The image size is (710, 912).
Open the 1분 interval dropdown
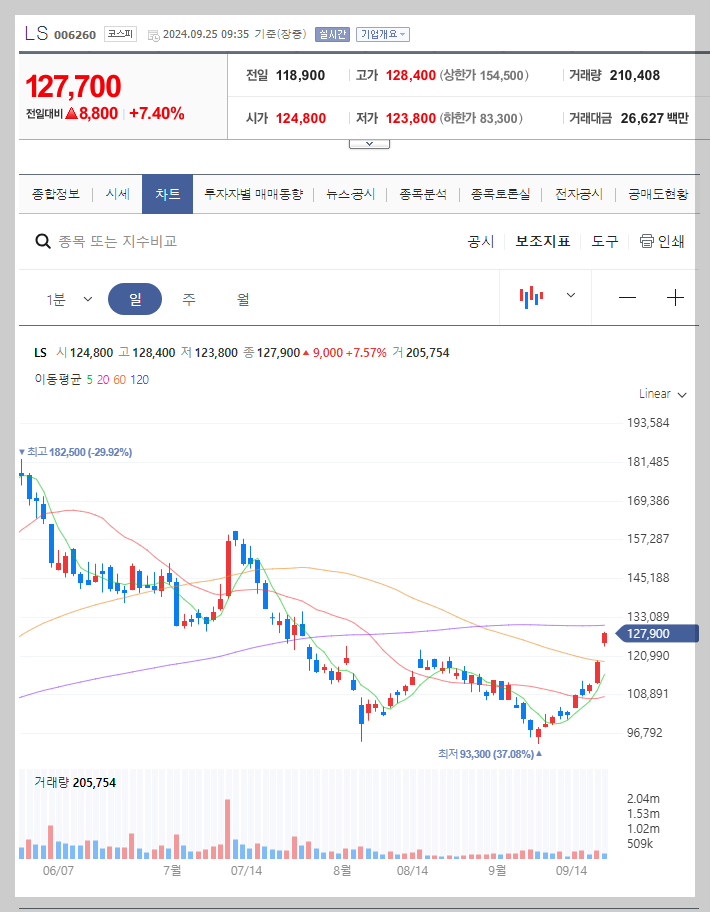click(66, 297)
